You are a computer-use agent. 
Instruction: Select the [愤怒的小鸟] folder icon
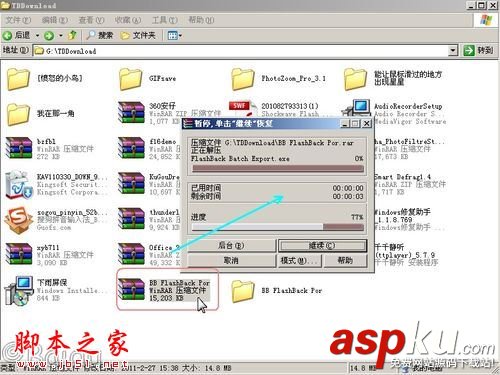18,79
